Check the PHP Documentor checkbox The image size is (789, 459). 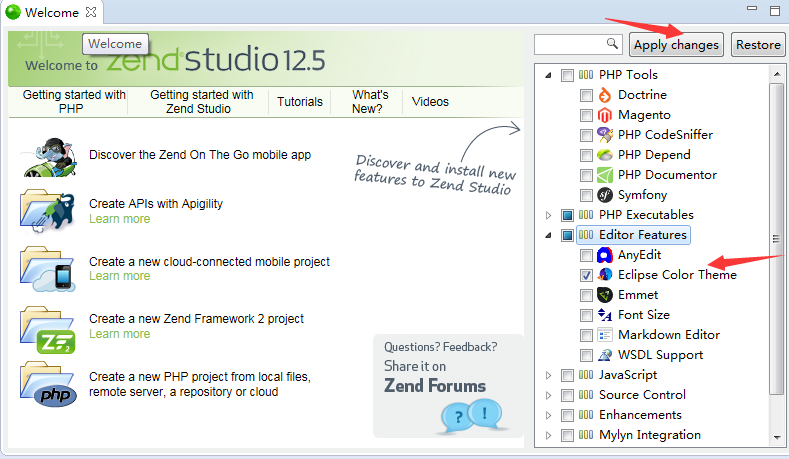click(586, 175)
